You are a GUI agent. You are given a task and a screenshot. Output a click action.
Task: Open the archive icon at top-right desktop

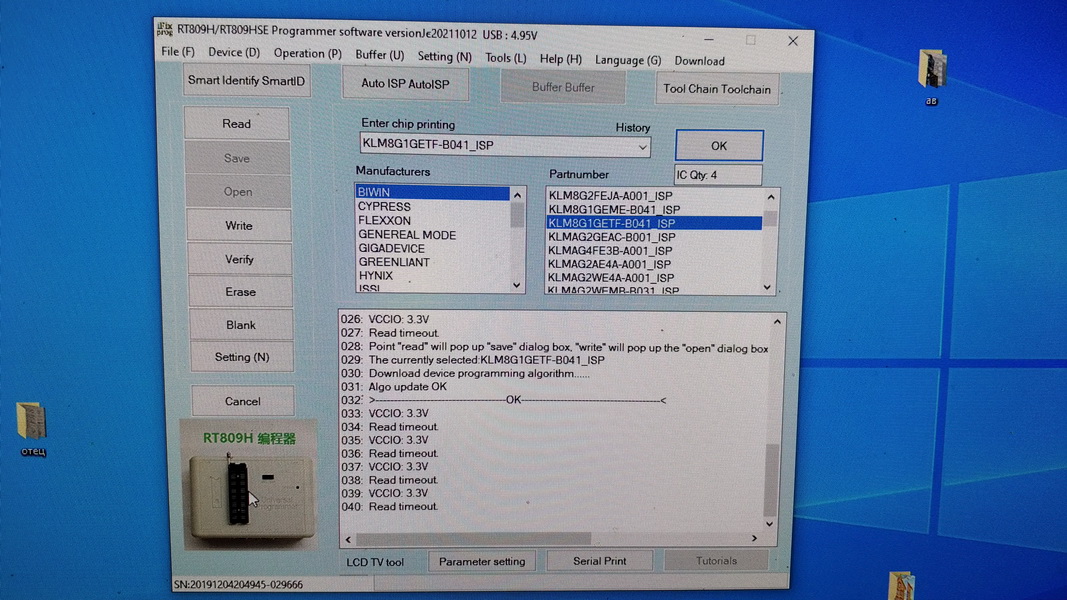tap(932, 70)
